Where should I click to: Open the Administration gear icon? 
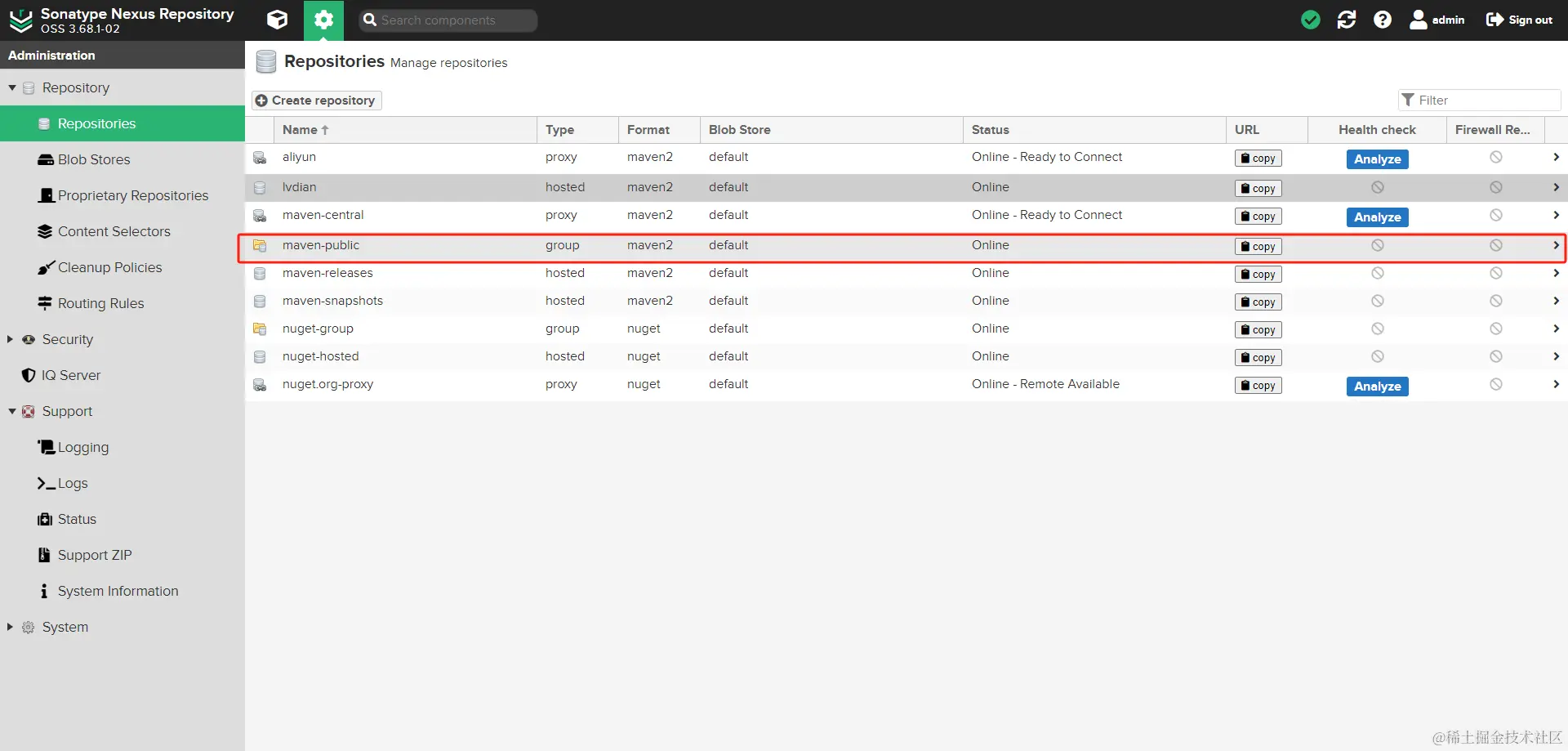click(323, 20)
